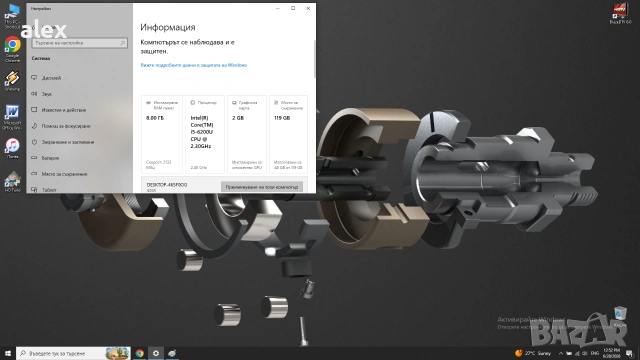The image size is (640, 360).
Task: Click the third pinned app icon in the taskbar
Action: [172, 353]
